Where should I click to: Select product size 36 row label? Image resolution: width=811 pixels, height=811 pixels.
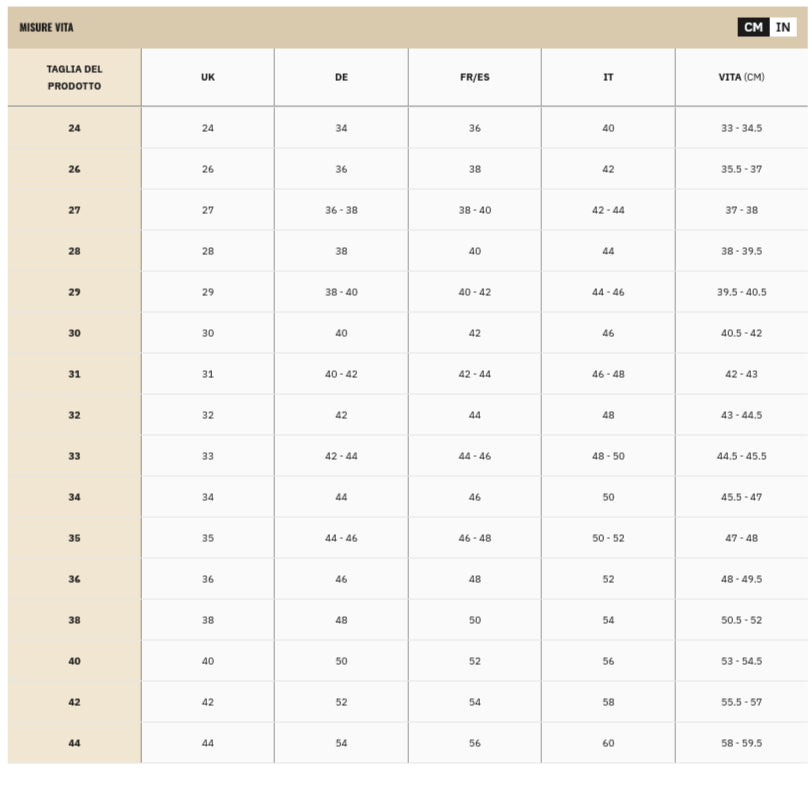pos(74,579)
